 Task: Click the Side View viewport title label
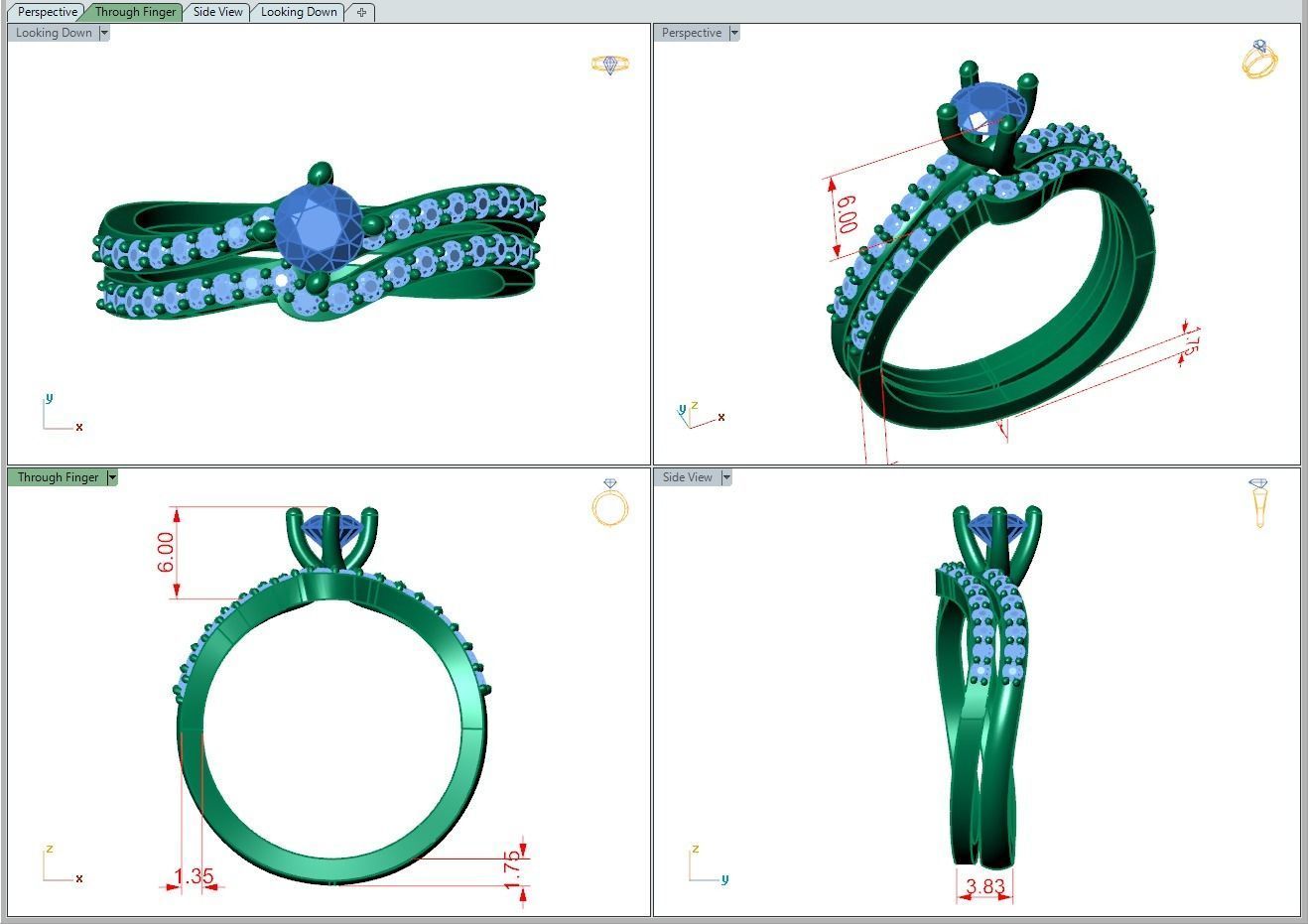point(688,477)
